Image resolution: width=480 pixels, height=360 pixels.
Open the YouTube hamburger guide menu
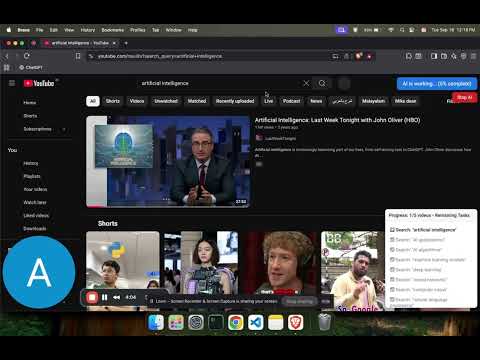12,83
